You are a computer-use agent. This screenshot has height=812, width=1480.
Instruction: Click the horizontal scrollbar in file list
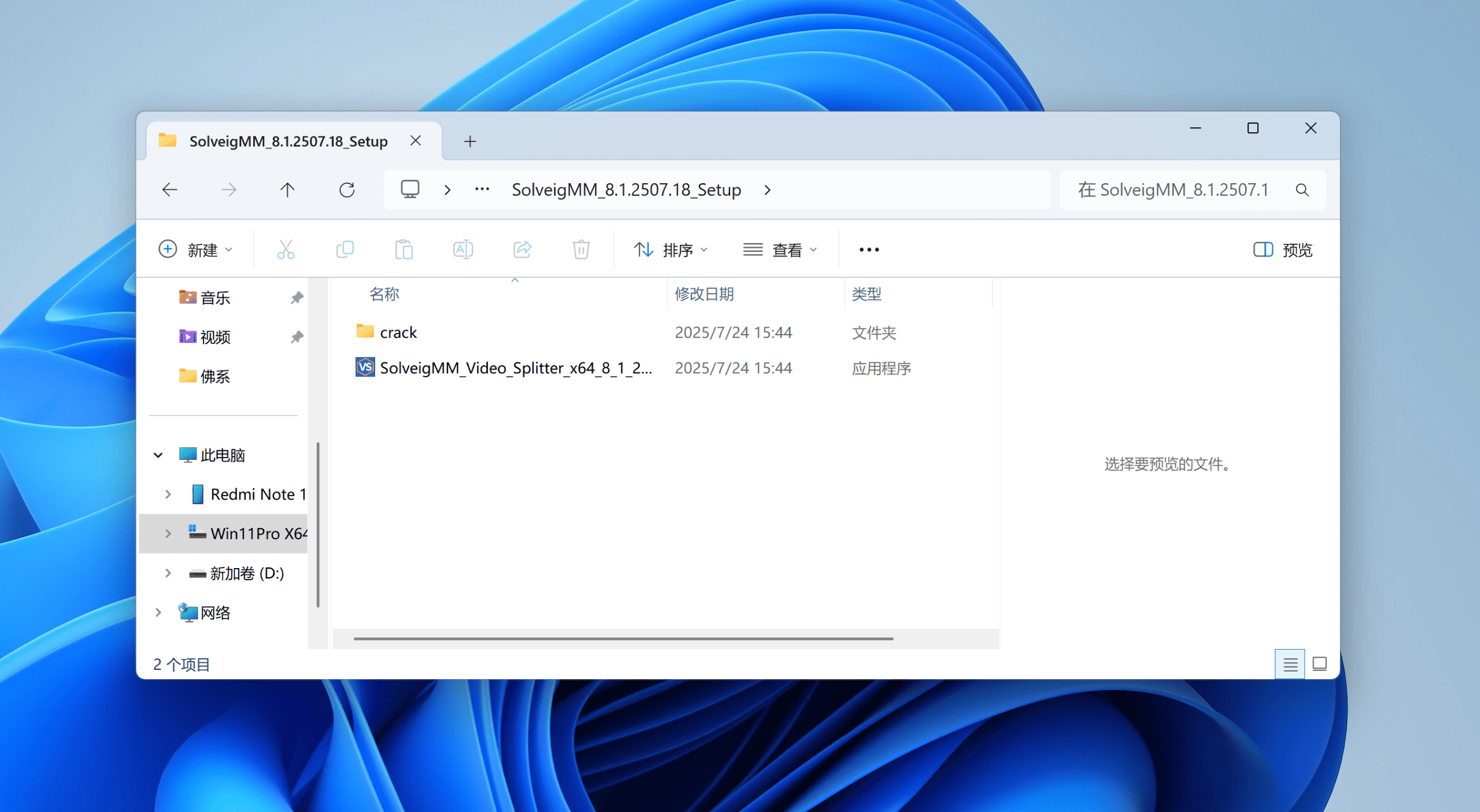623,639
